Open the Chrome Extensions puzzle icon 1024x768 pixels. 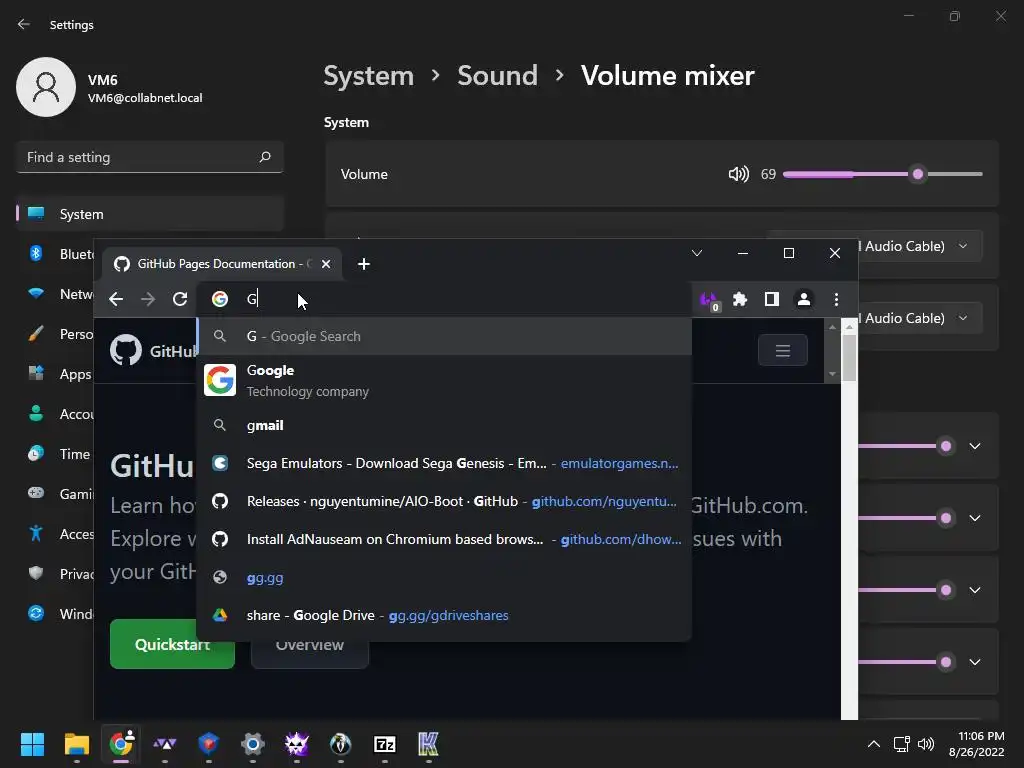(740, 299)
